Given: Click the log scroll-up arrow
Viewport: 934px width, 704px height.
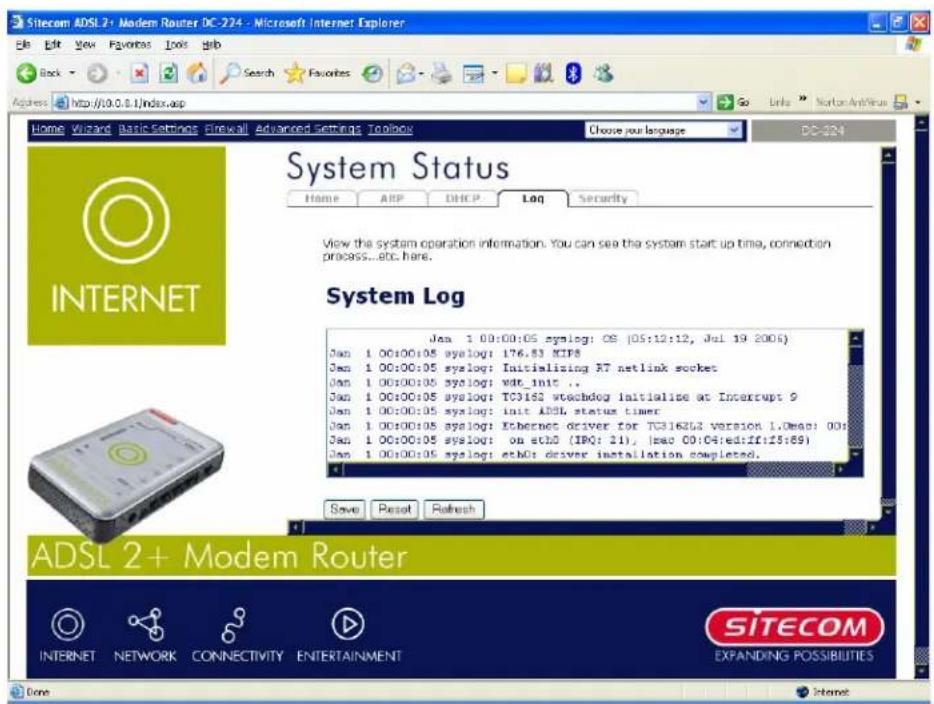Looking at the screenshot, I should [x=855, y=338].
